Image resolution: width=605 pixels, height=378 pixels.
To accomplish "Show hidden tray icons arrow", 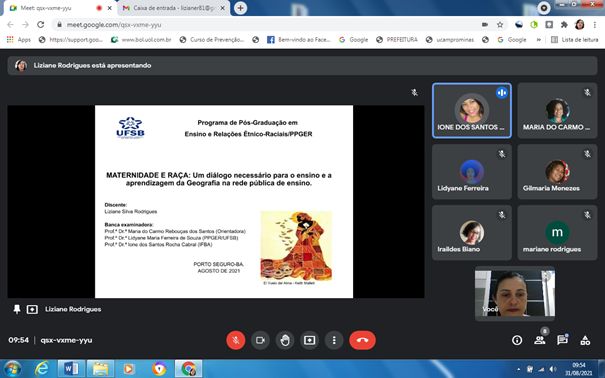I will tap(518, 370).
